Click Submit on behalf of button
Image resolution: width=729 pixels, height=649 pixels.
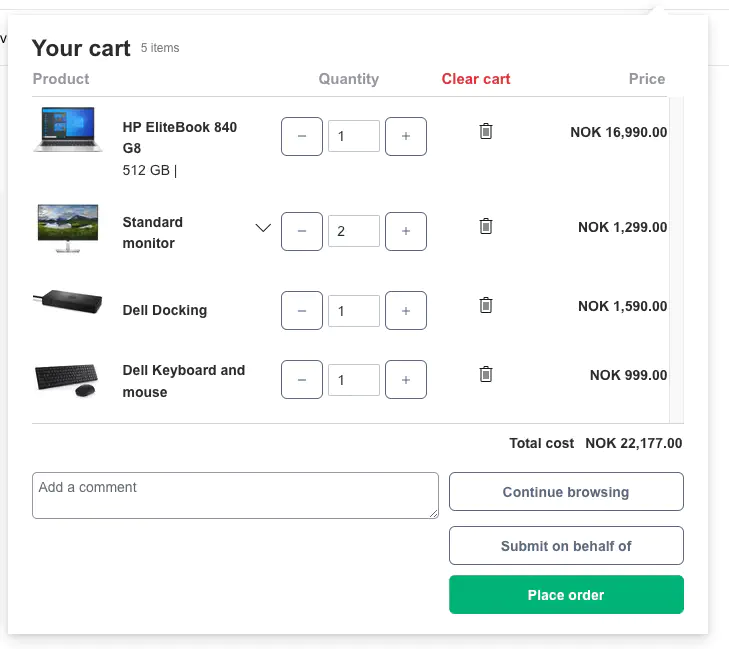tap(566, 545)
